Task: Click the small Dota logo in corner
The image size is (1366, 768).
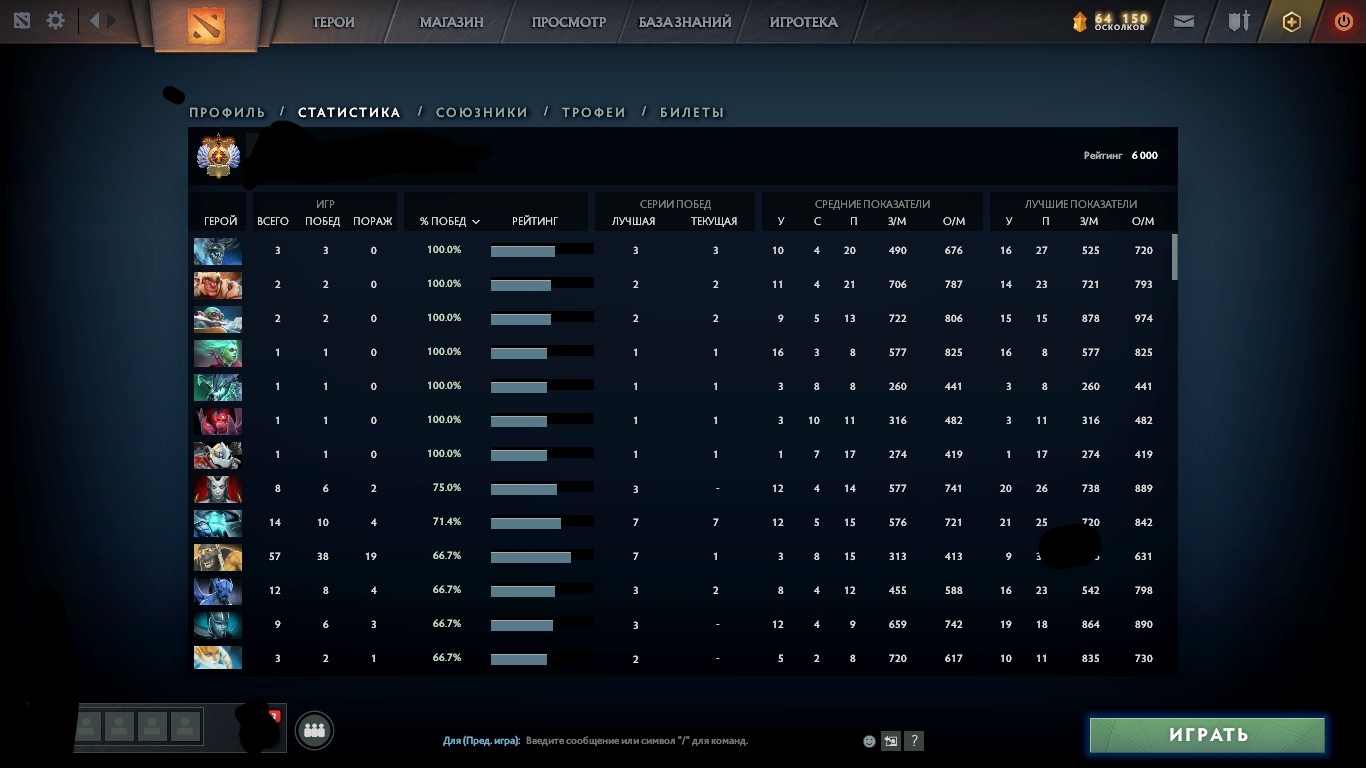Action: click(23, 20)
